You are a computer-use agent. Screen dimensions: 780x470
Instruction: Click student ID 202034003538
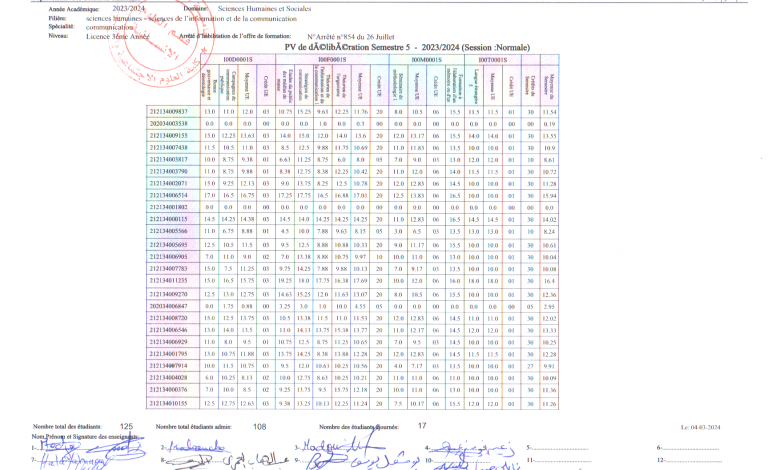(168, 123)
